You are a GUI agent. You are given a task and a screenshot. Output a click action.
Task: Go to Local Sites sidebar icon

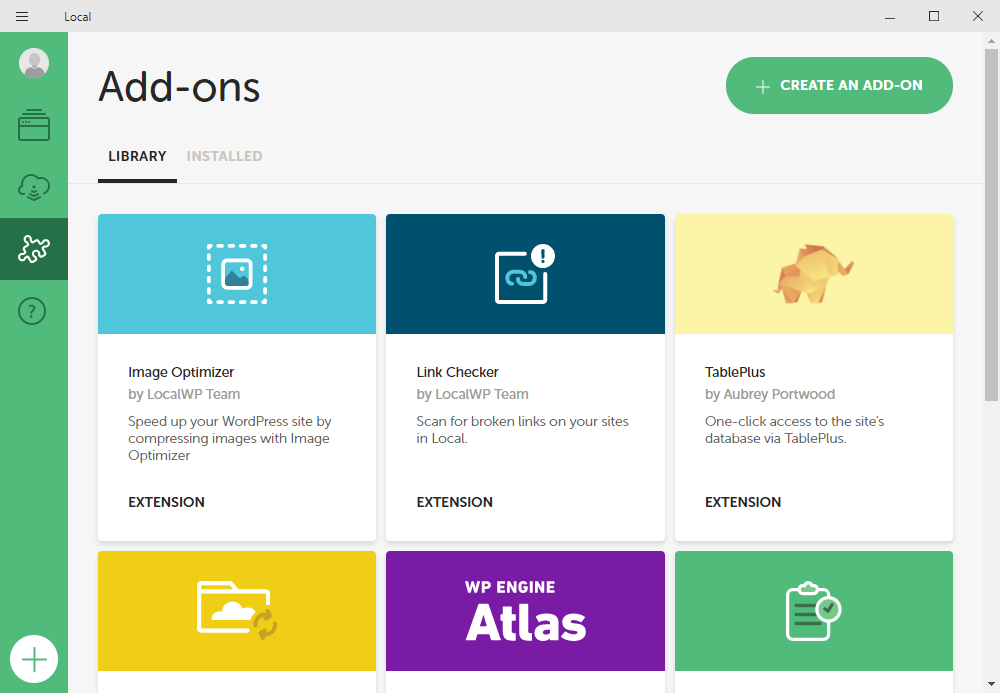pyautogui.click(x=34, y=125)
